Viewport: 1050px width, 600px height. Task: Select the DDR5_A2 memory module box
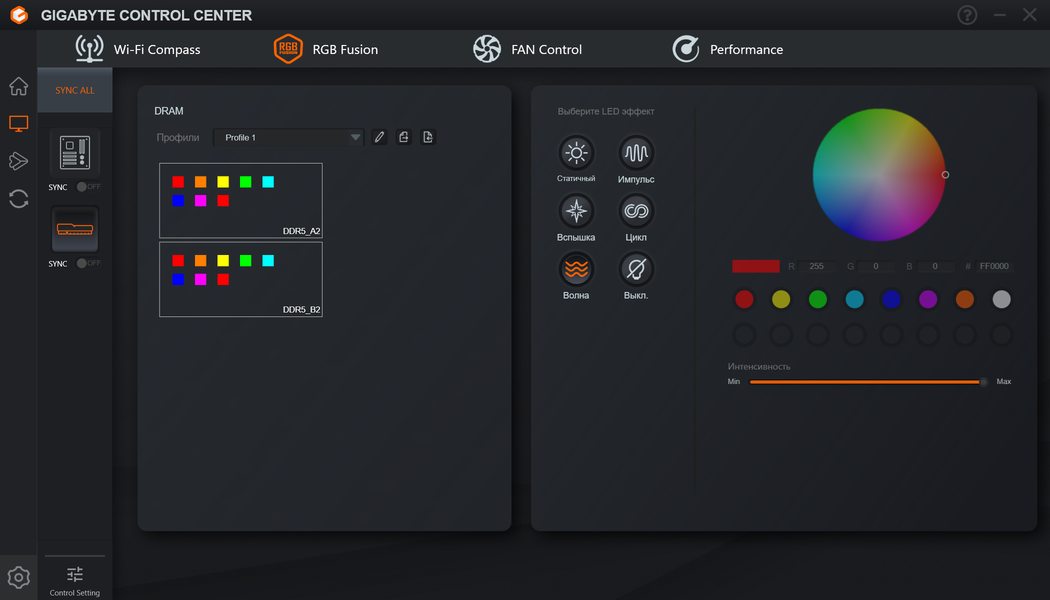(241, 200)
